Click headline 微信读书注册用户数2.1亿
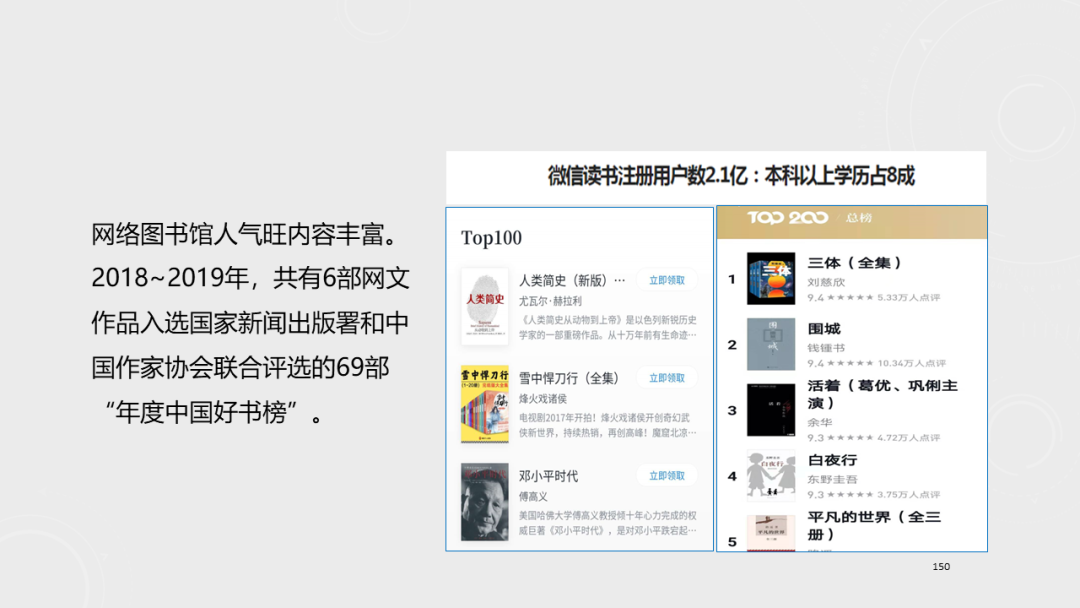Image resolution: width=1080 pixels, height=608 pixels. (647, 176)
